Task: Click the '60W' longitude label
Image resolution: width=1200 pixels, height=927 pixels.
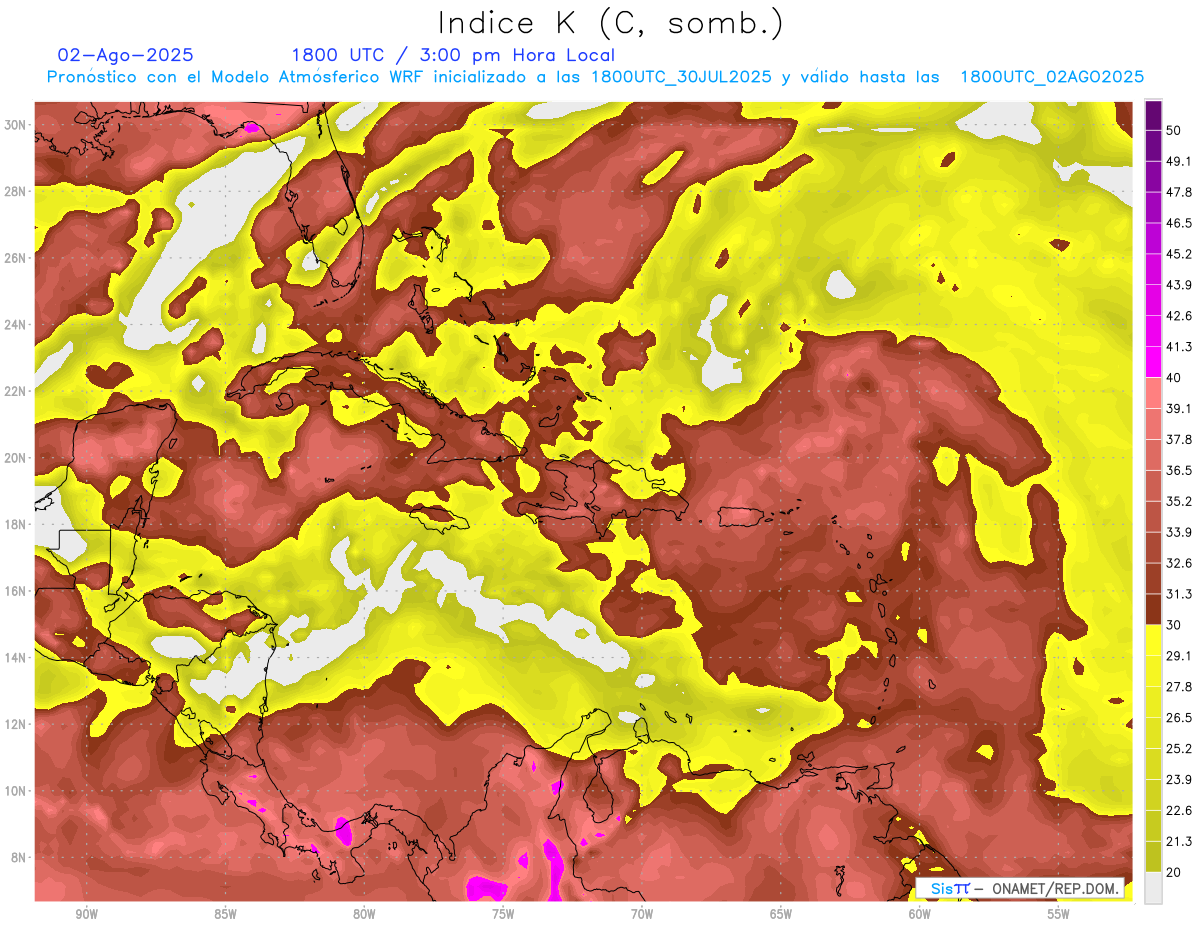Action: (x=920, y=914)
